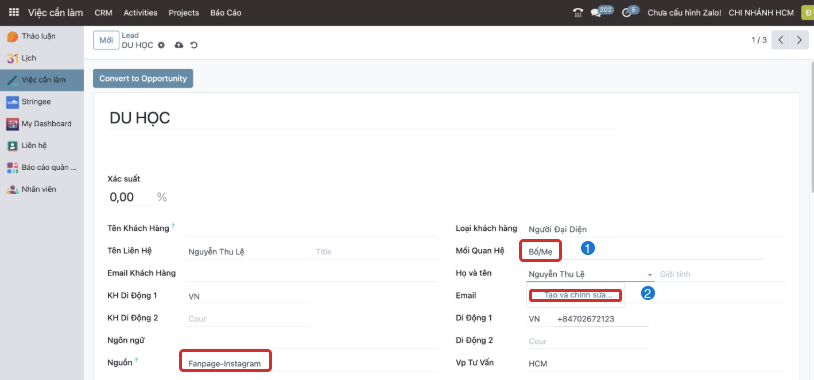The width and height of the screenshot is (814, 380).
Task: Open Giới tính field
Action: (722, 274)
